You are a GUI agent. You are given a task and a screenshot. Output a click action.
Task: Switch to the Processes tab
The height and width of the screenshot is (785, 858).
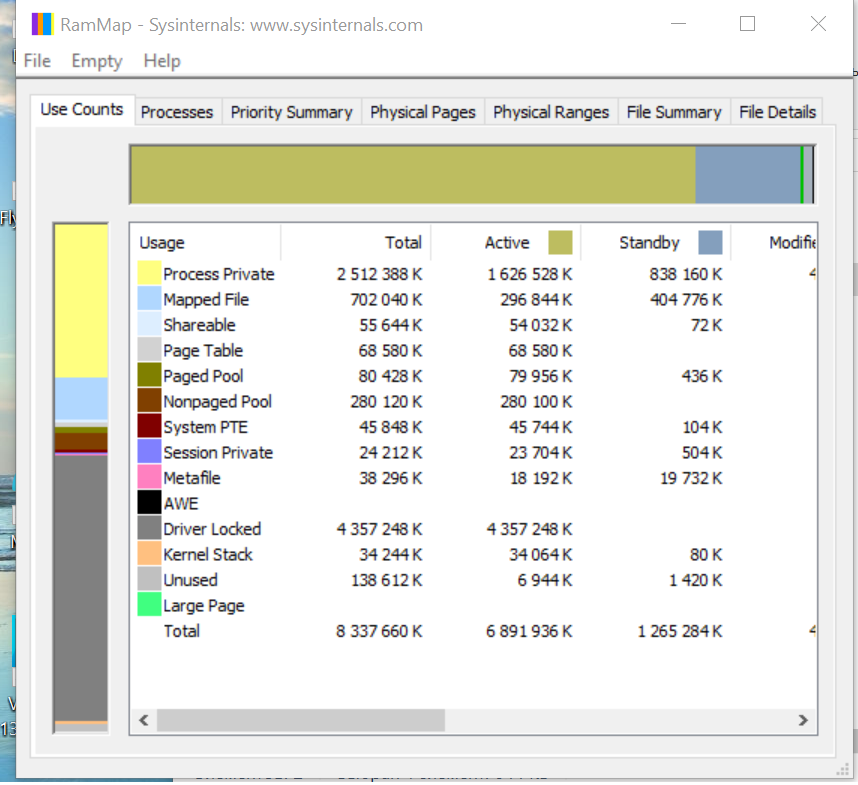[177, 112]
